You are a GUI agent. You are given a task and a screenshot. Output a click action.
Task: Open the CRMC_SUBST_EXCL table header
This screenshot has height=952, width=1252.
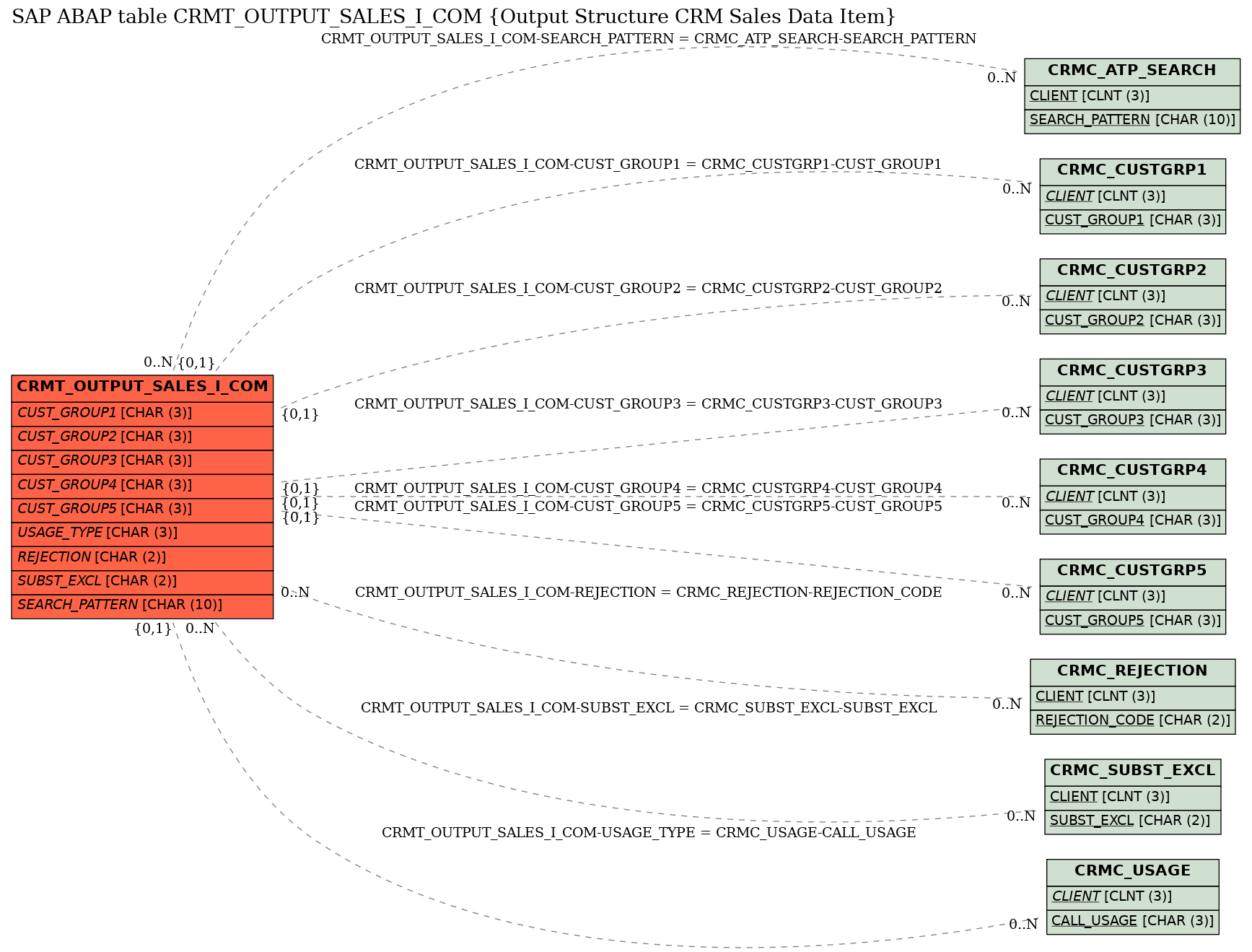click(1132, 772)
